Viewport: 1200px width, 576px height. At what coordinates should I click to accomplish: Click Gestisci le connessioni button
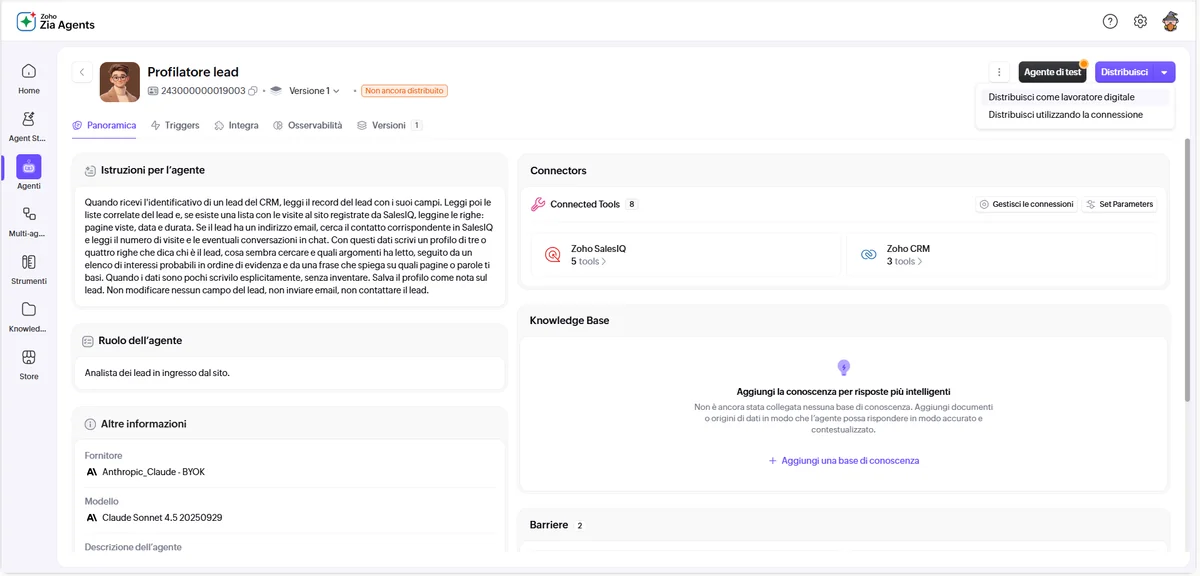[x=1026, y=204]
